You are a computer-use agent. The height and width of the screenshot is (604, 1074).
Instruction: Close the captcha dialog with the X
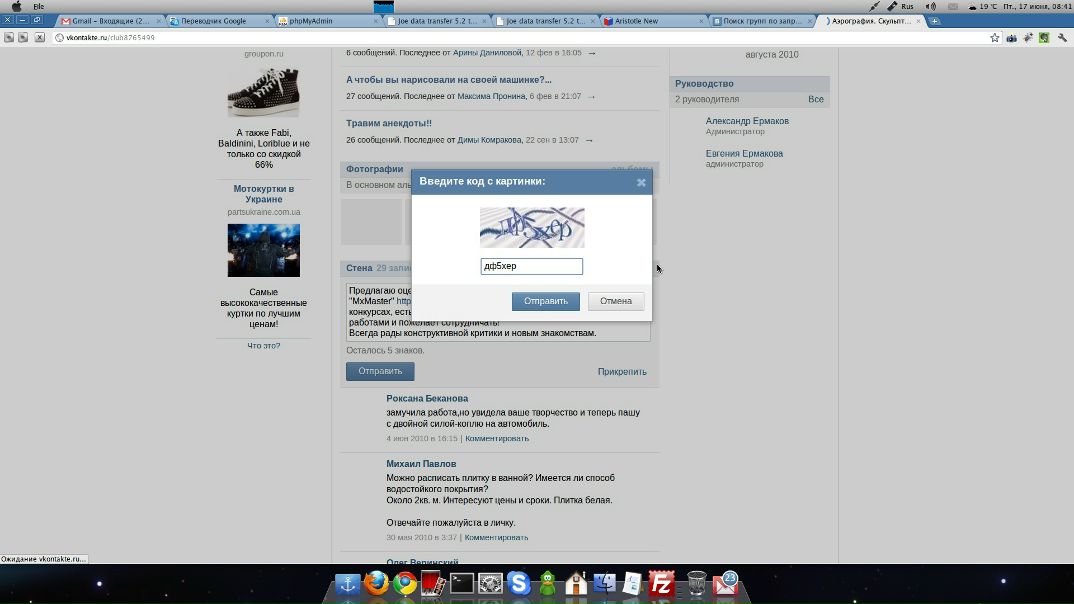[641, 182]
